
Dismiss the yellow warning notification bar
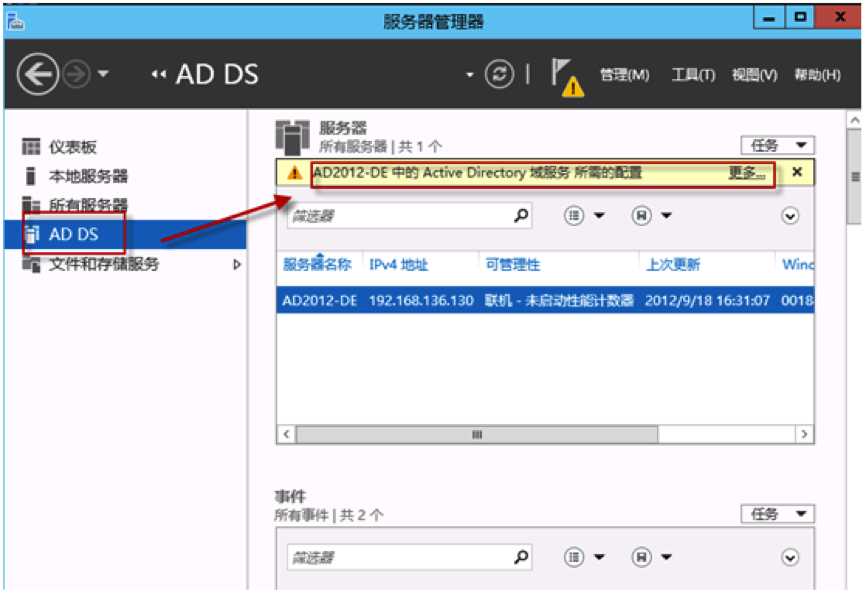coord(797,172)
